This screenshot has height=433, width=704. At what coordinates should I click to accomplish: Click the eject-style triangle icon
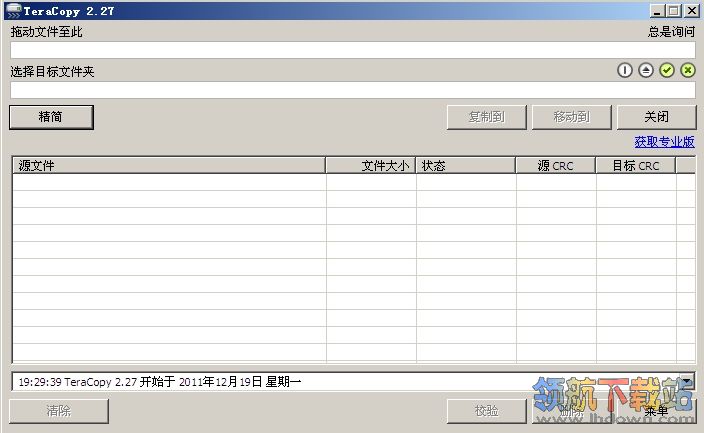(646, 70)
